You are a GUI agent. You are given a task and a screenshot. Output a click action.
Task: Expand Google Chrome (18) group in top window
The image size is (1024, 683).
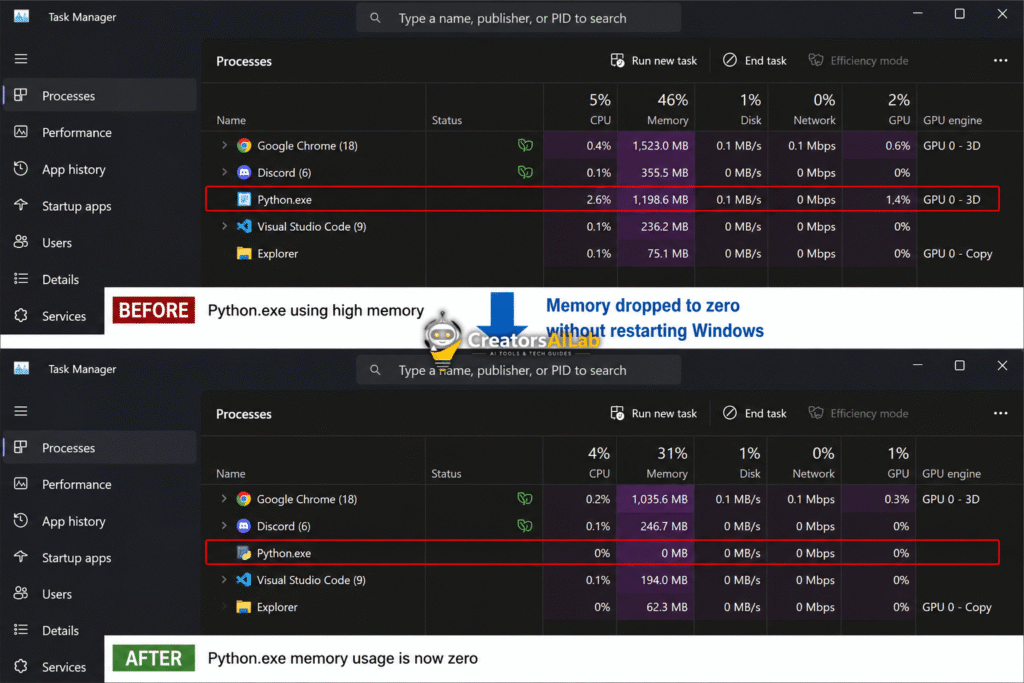point(224,145)
